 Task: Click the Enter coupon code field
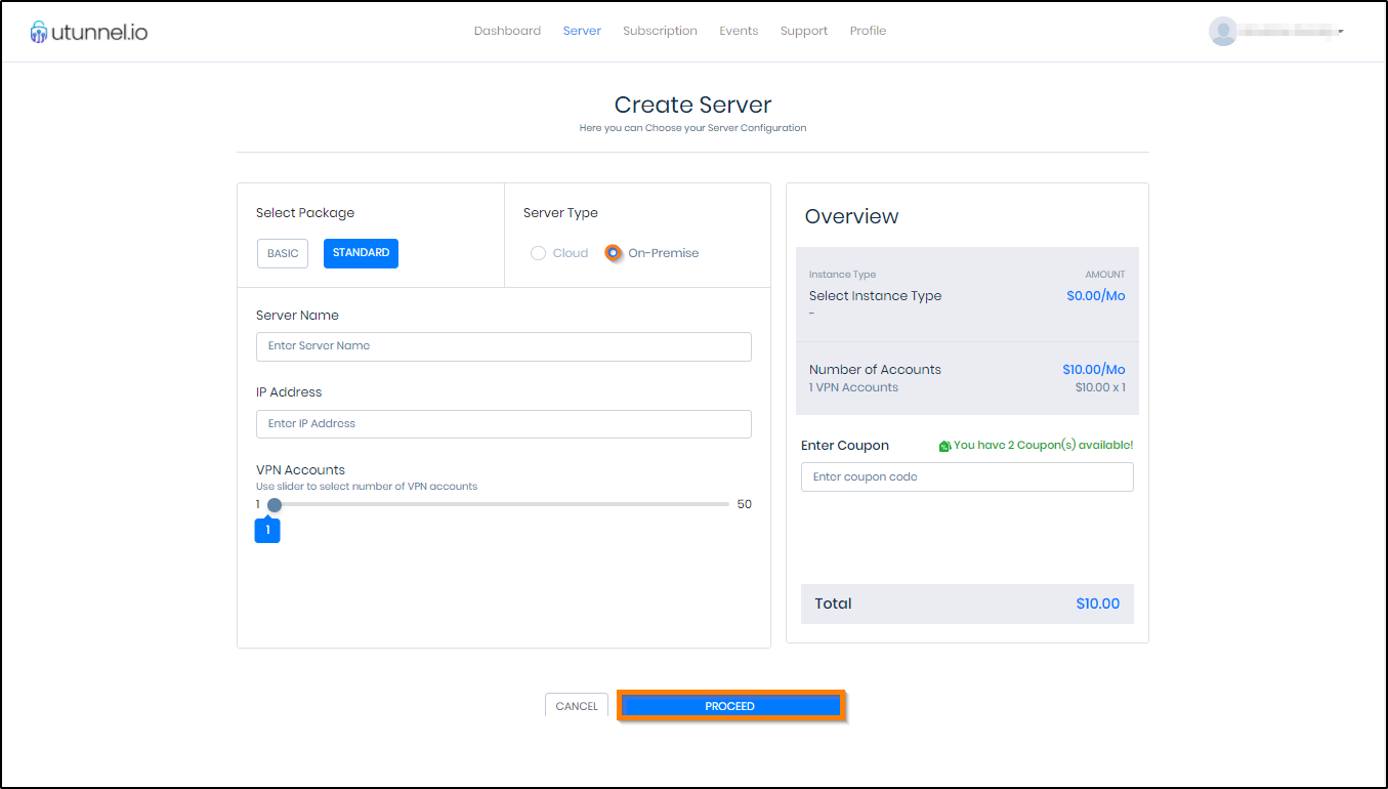click(966, 477)
